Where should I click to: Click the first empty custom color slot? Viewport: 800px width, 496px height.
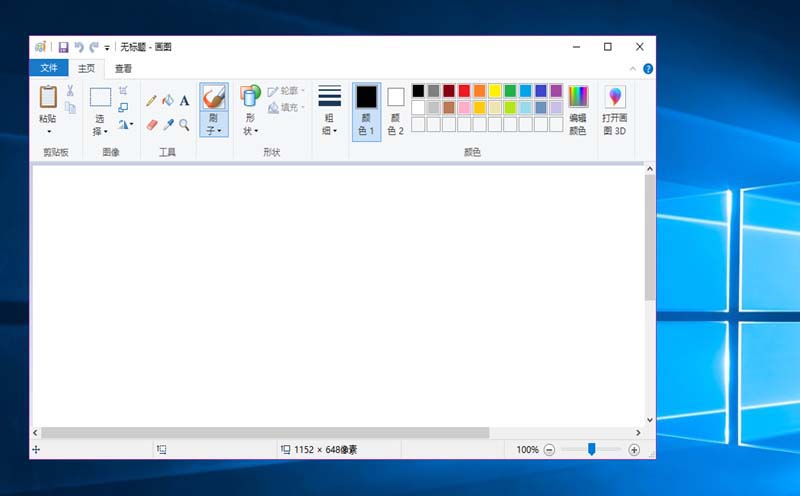point(418,124)
